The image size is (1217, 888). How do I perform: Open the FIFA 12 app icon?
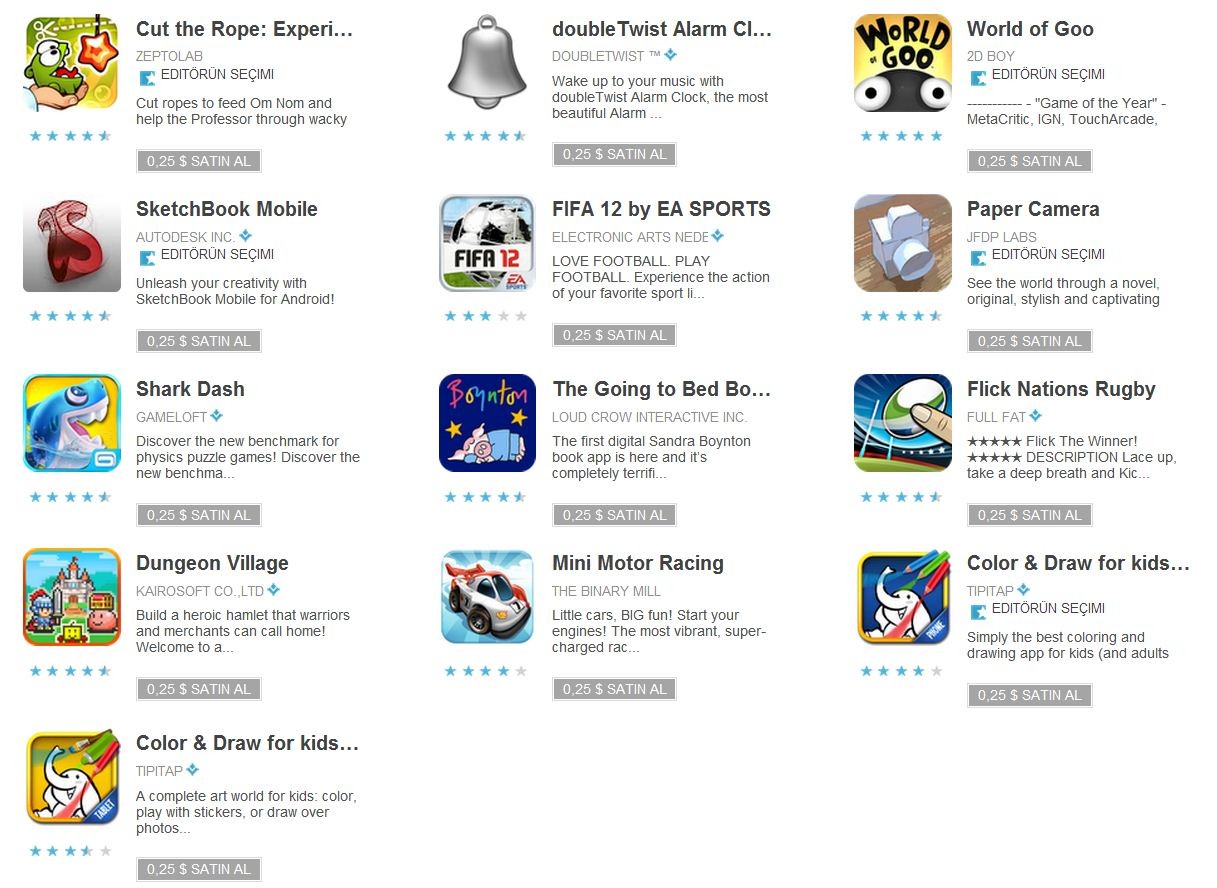click(487, 243)
